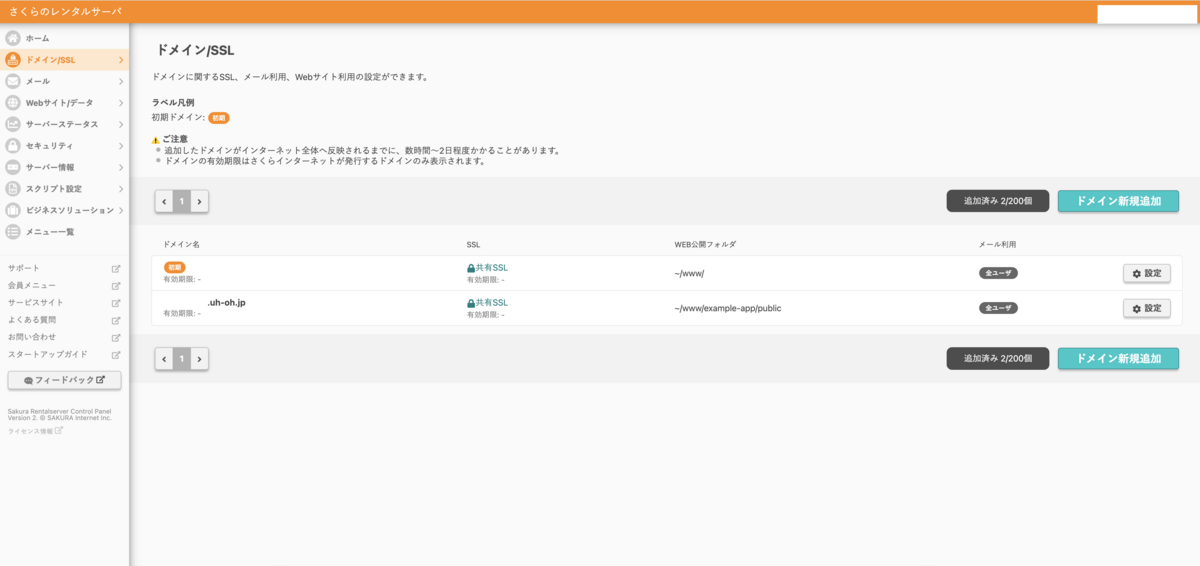Expand the Webサイト/データ menu chevron

click(121, 103)
